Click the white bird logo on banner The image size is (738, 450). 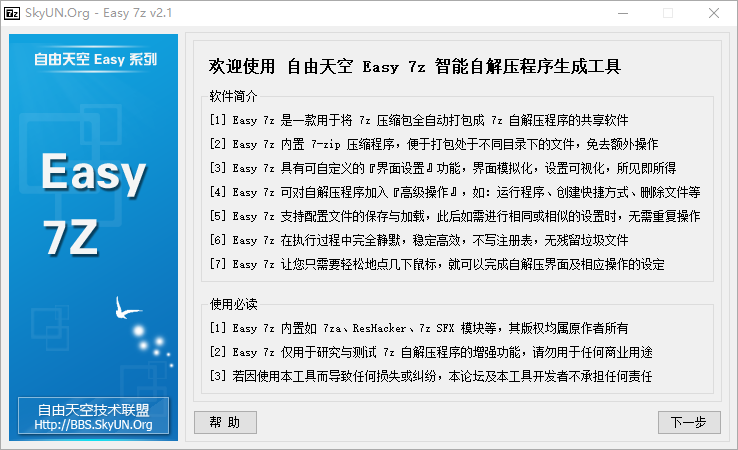pyautogui.click(x=127, y=307)
